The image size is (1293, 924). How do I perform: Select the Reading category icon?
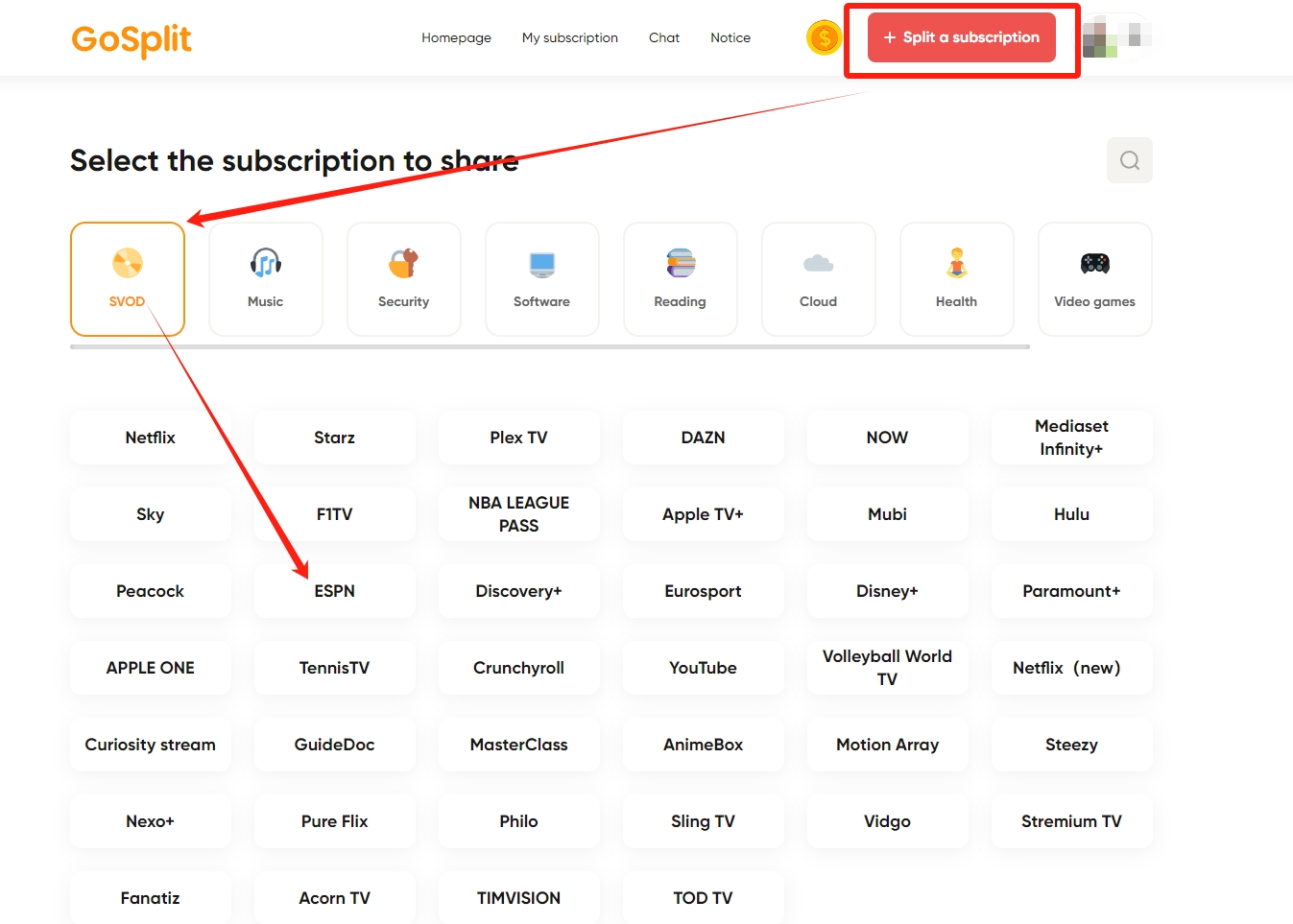point(681,263)
